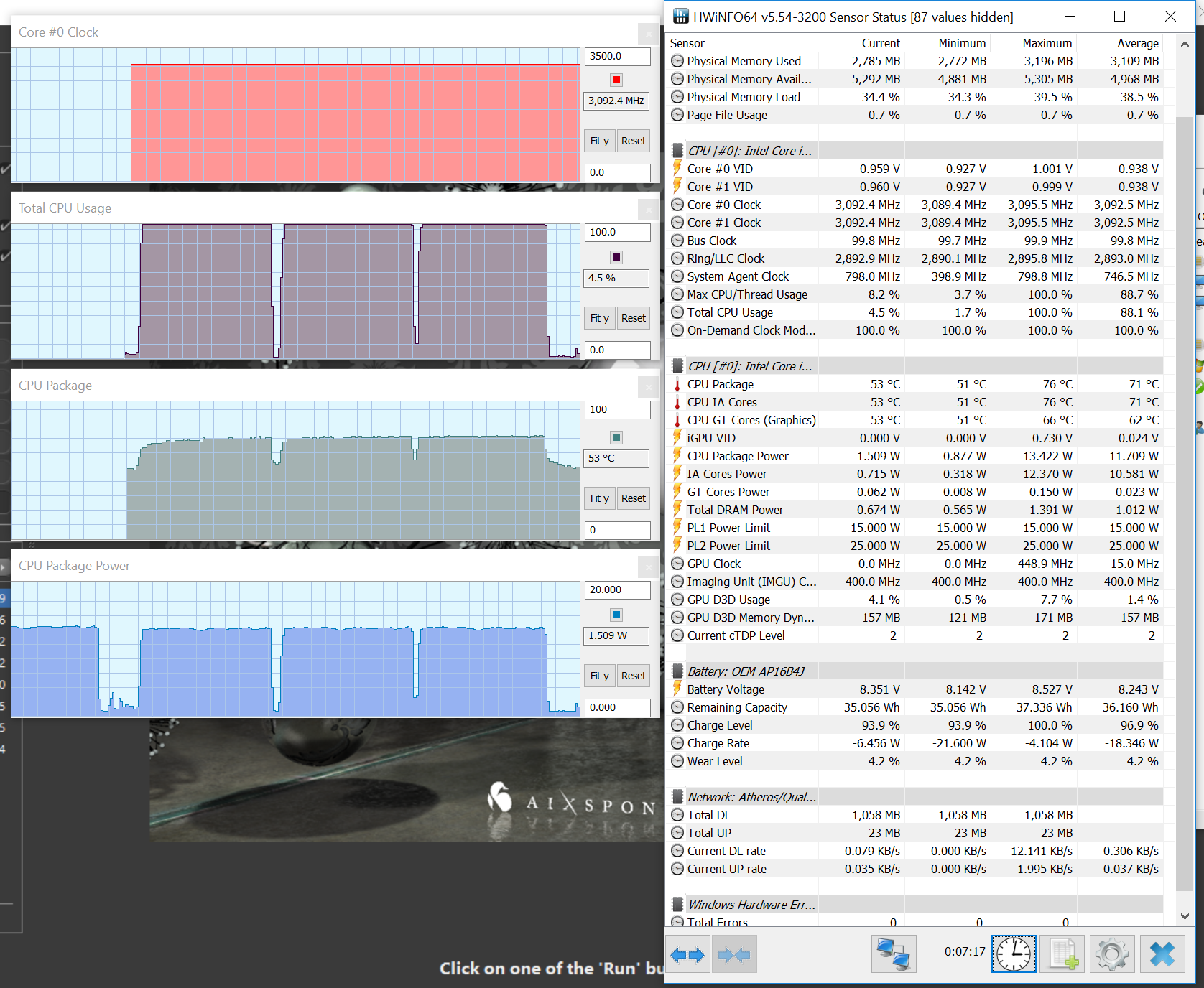1204x988 pixels.
Task: Click Fit y in CPU Package graph
Action: point(599,498)
